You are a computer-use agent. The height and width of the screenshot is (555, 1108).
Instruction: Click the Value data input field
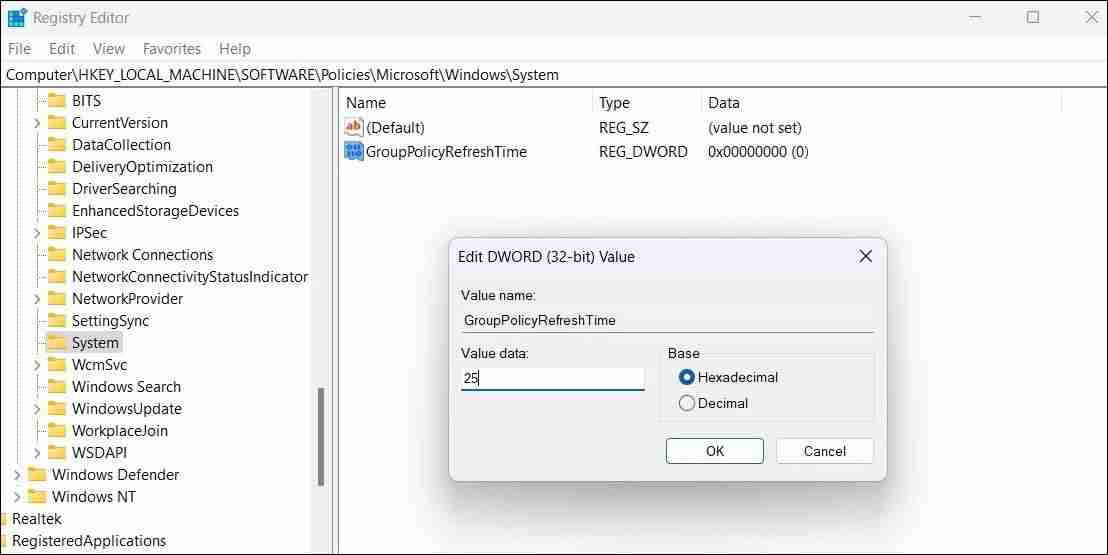tap(553, 378)
